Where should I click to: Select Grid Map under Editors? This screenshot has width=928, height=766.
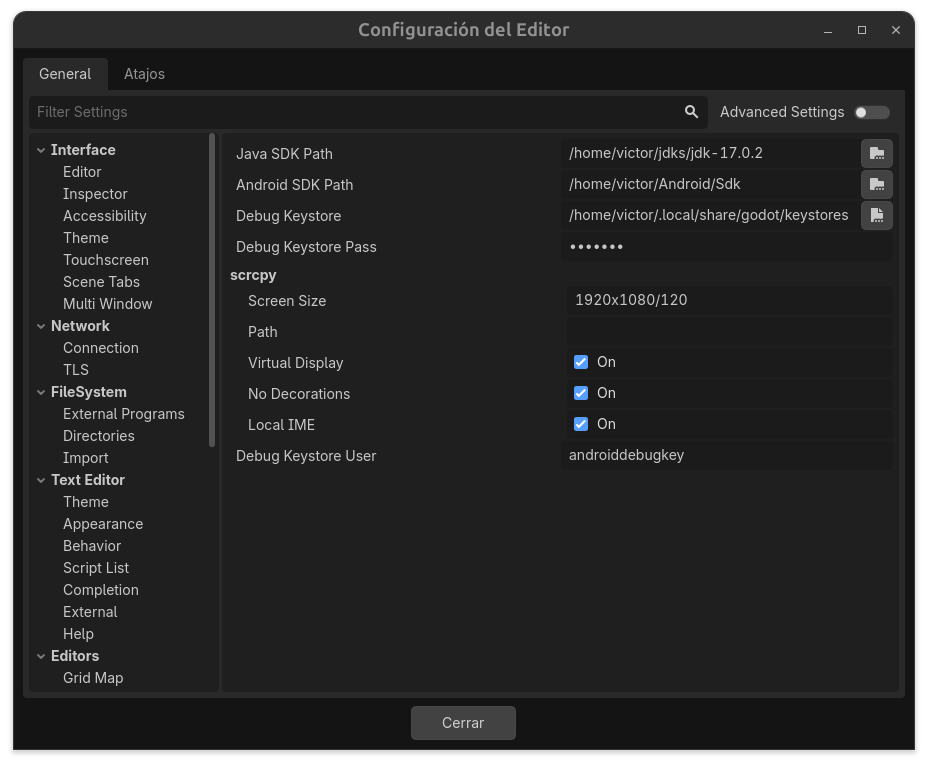(x=93, y=677)
